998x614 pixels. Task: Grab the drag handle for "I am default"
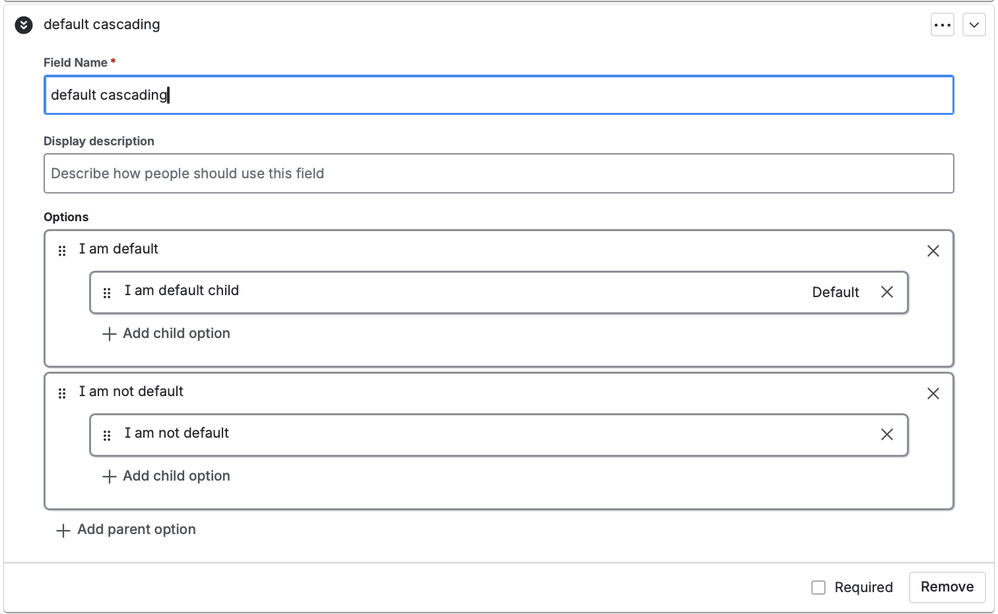pyautogui.click(x=62, y=251)
